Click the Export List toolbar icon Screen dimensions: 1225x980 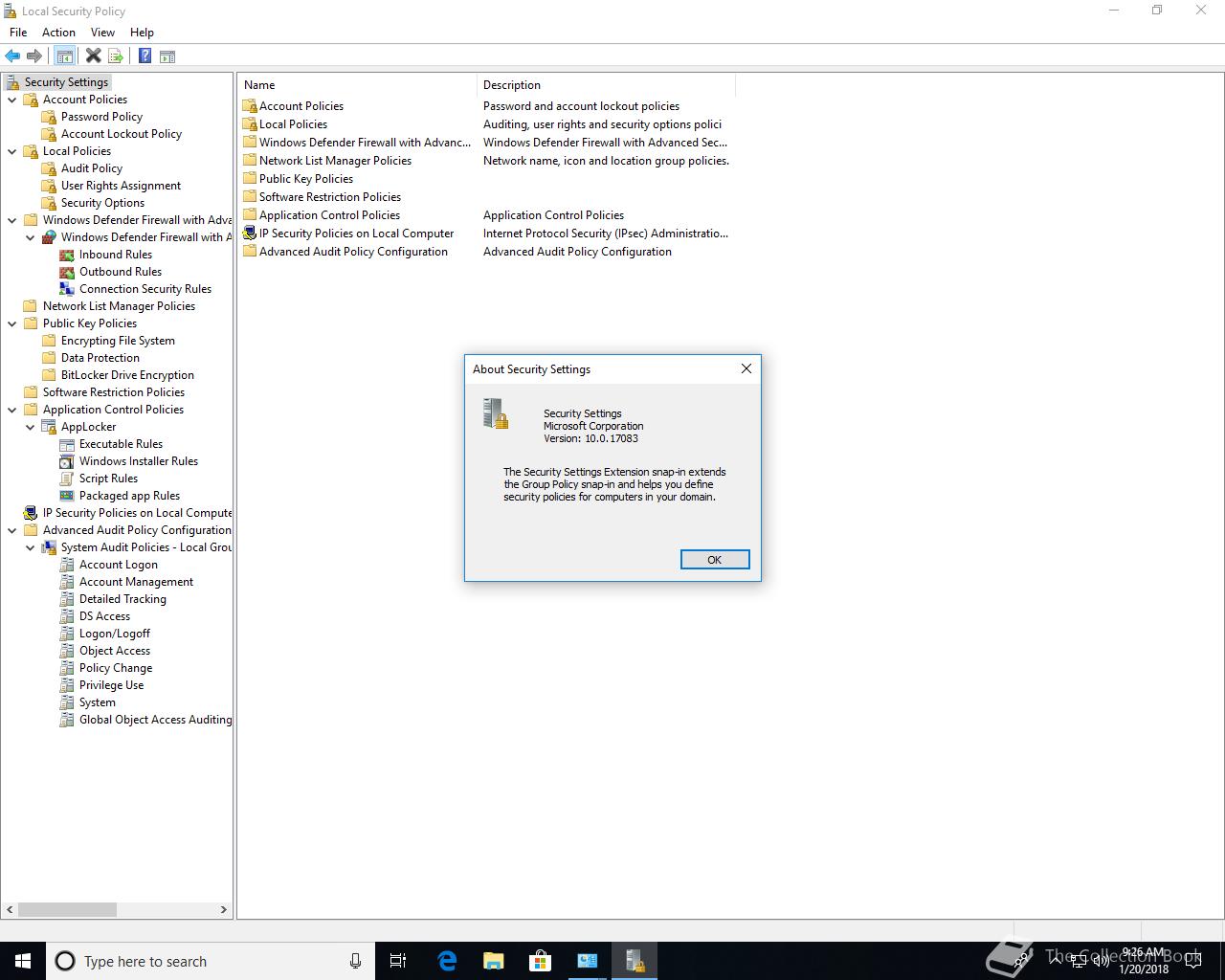click(116, 56)
